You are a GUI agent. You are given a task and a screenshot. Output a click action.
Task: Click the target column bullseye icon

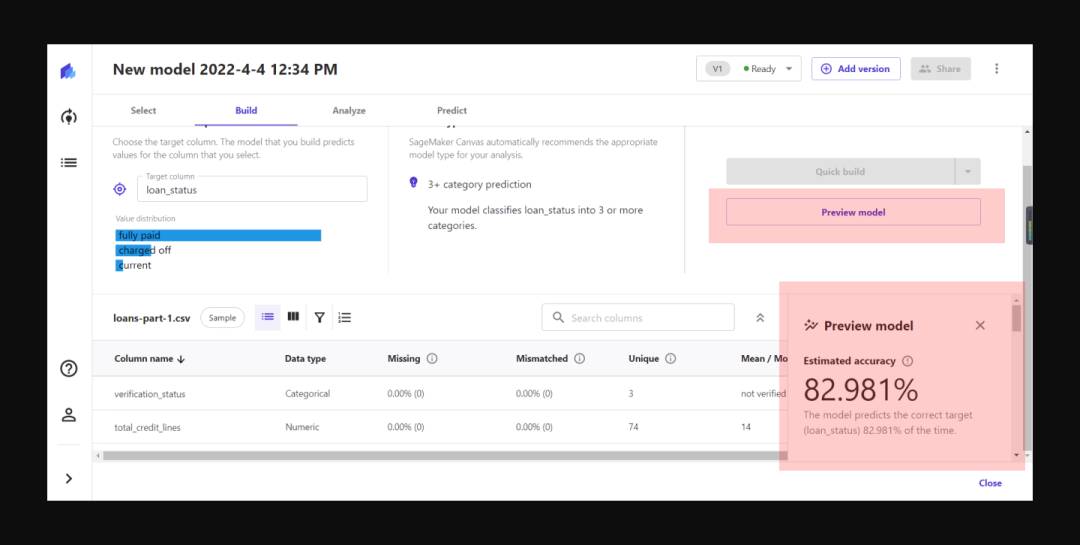[x=120, y=189]
